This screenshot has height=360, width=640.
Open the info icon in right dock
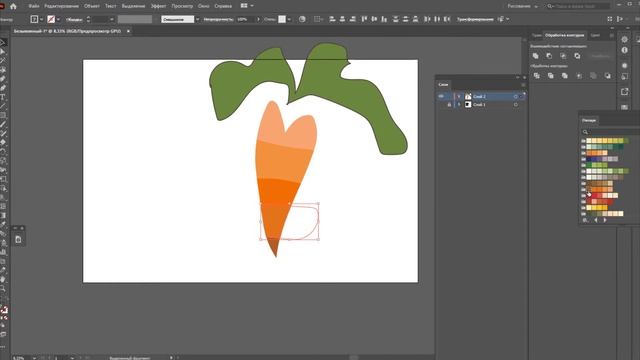[x=624, y=50]
